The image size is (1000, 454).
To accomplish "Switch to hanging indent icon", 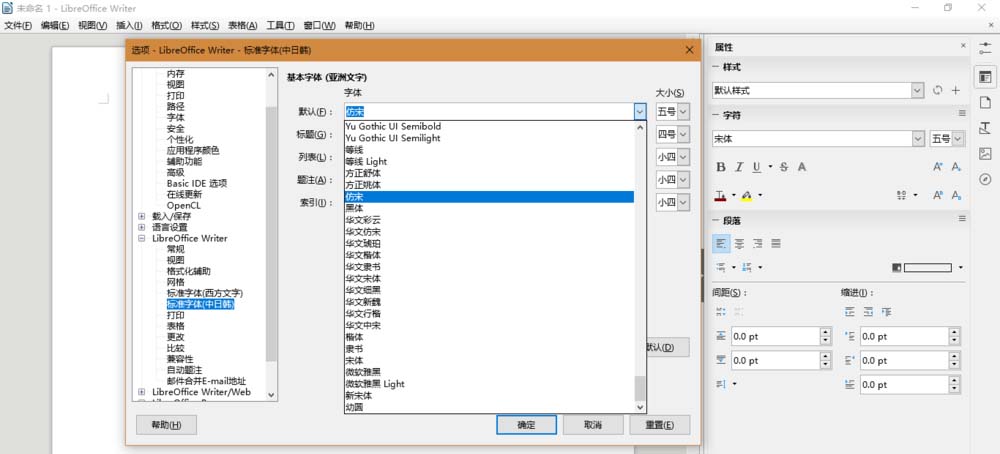I will [886, 312].
